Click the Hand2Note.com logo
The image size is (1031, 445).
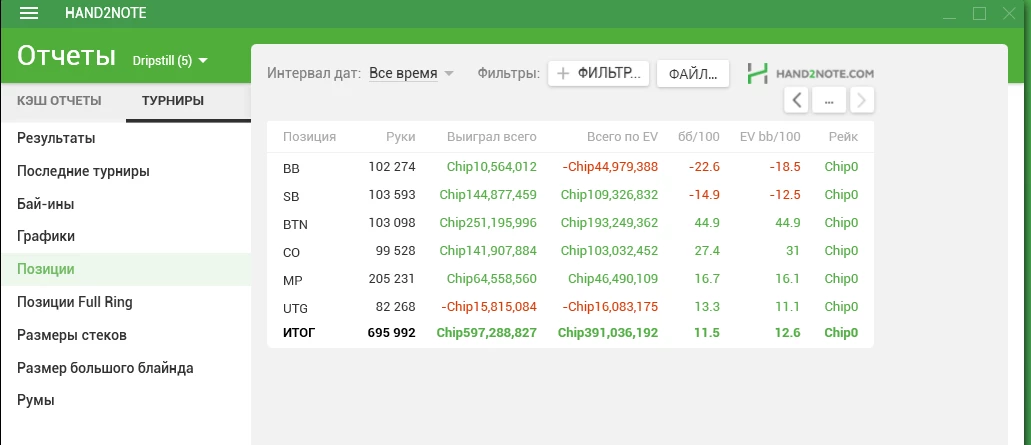click(811, 74)
